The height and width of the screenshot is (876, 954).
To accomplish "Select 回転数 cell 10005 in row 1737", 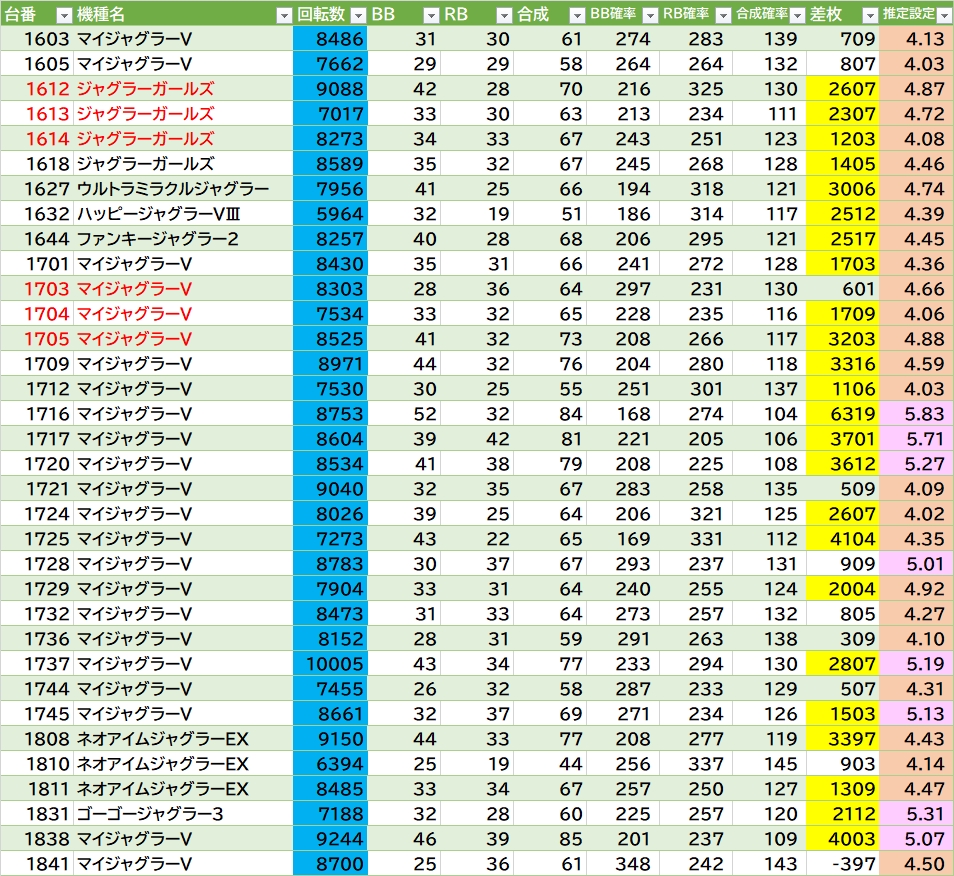I will pyautogui.click(x=330, y=664).
